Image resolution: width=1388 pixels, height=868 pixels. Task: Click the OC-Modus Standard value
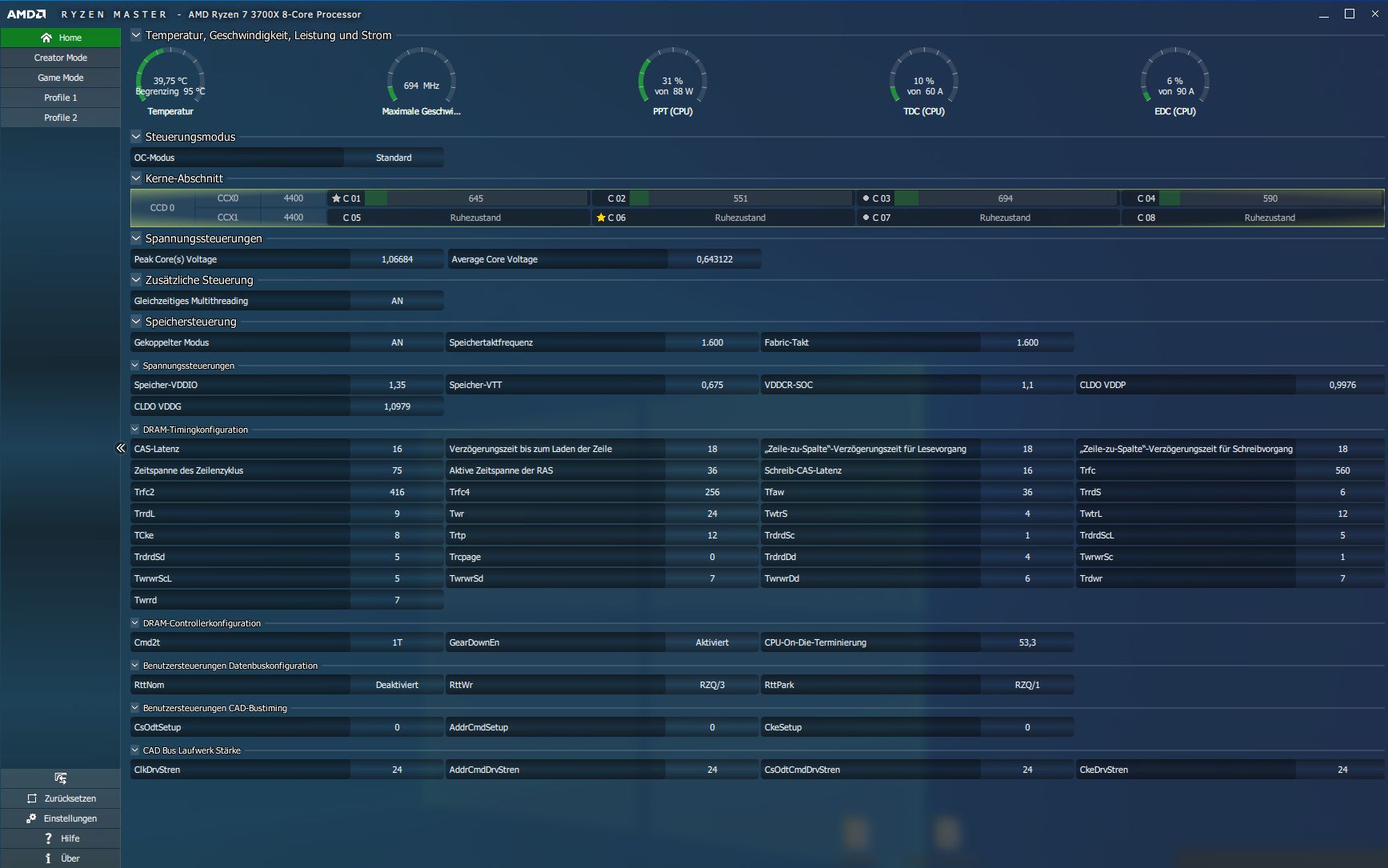394,158
